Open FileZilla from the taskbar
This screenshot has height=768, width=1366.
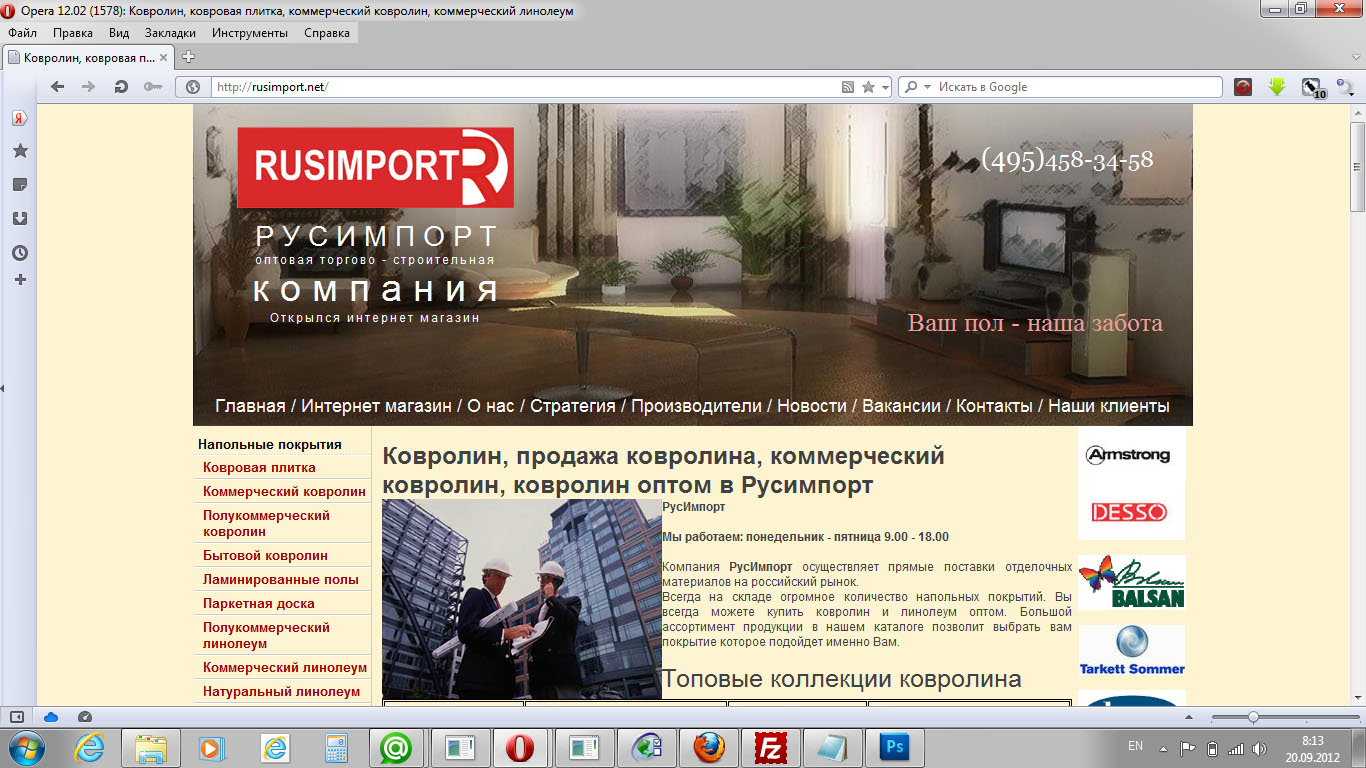coord(771,748)
